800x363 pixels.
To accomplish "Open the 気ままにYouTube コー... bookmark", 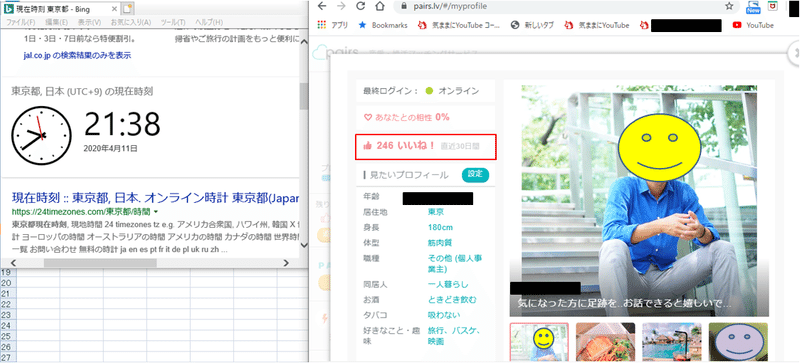I will coord(459,25).
